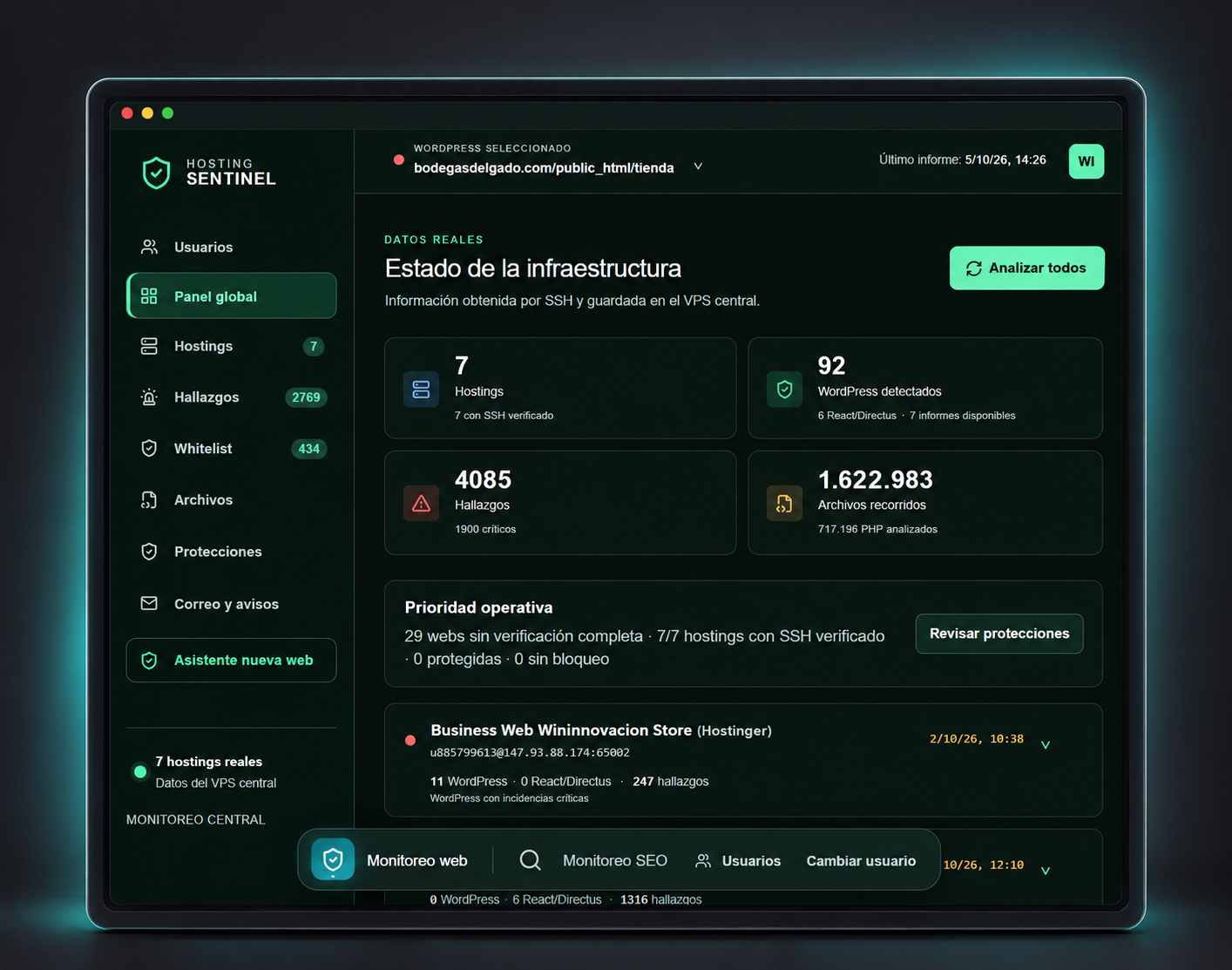Click the Asistente nueva web shield icon
Image resolution: width=1232 pixels, height=970 pixels.
click(149, 661)
